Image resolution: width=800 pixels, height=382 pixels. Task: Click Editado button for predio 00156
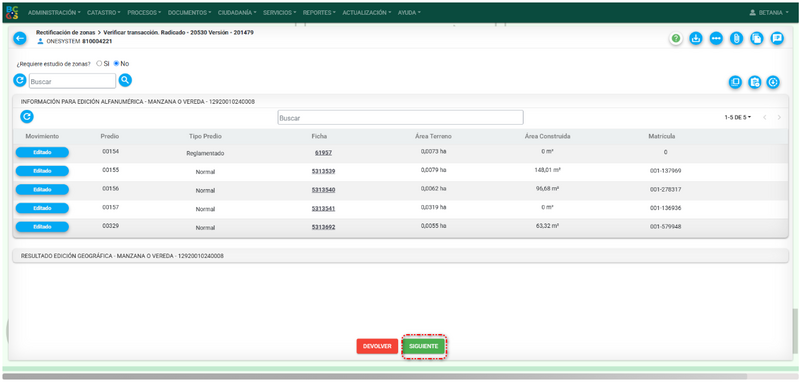pyautogui.click(x=42, y=189)
